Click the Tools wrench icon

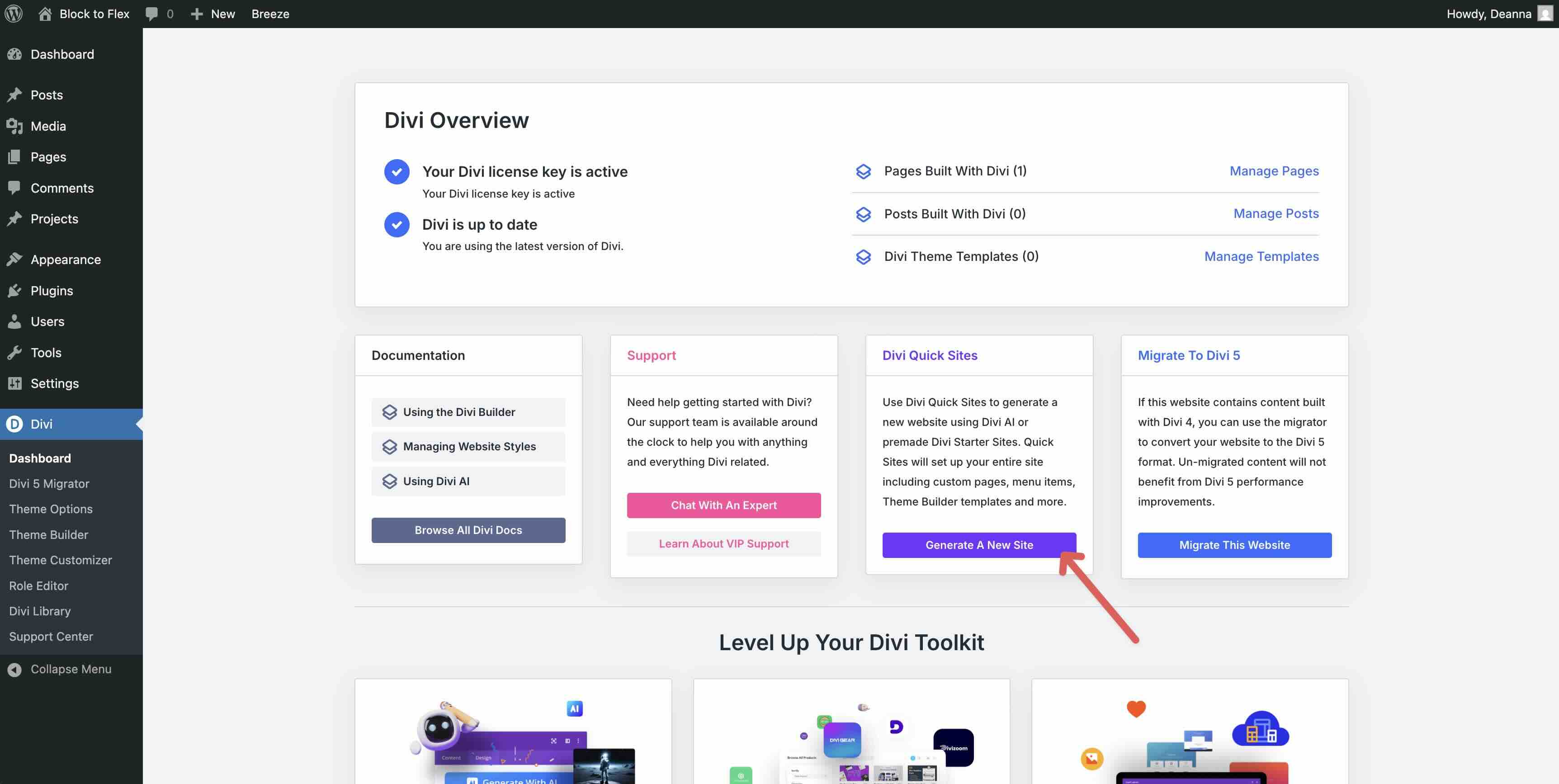click(x=14, y=352)
